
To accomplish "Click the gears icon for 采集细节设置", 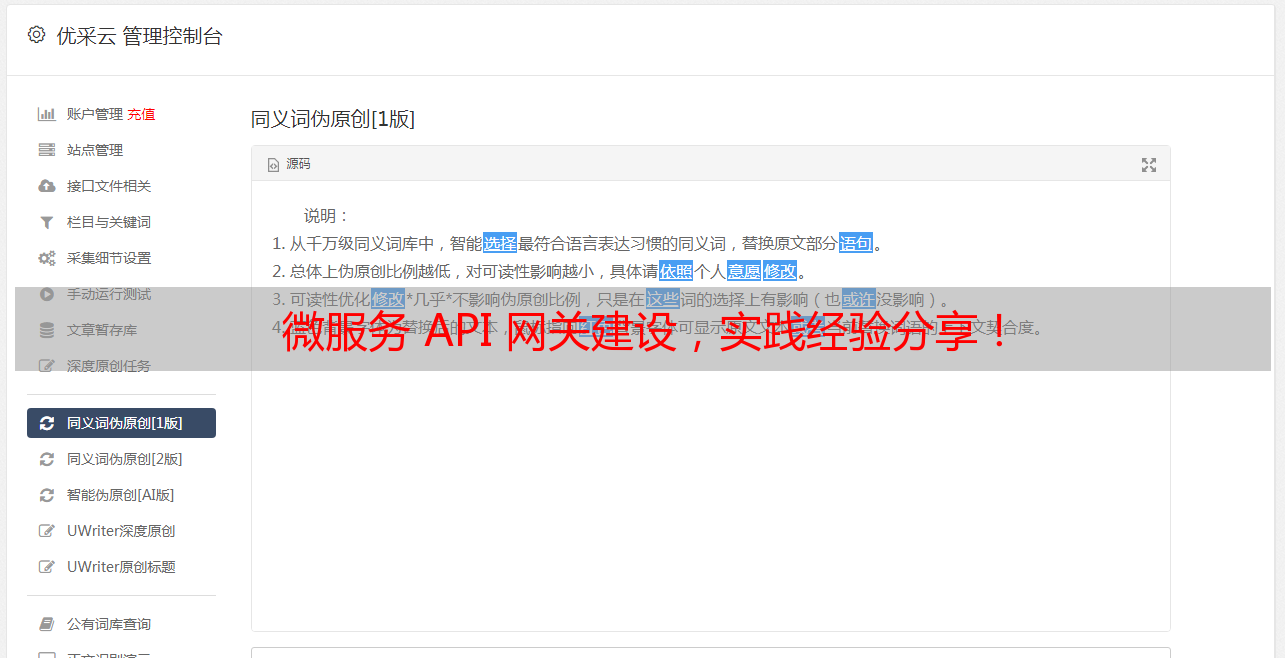I will 46,258.
